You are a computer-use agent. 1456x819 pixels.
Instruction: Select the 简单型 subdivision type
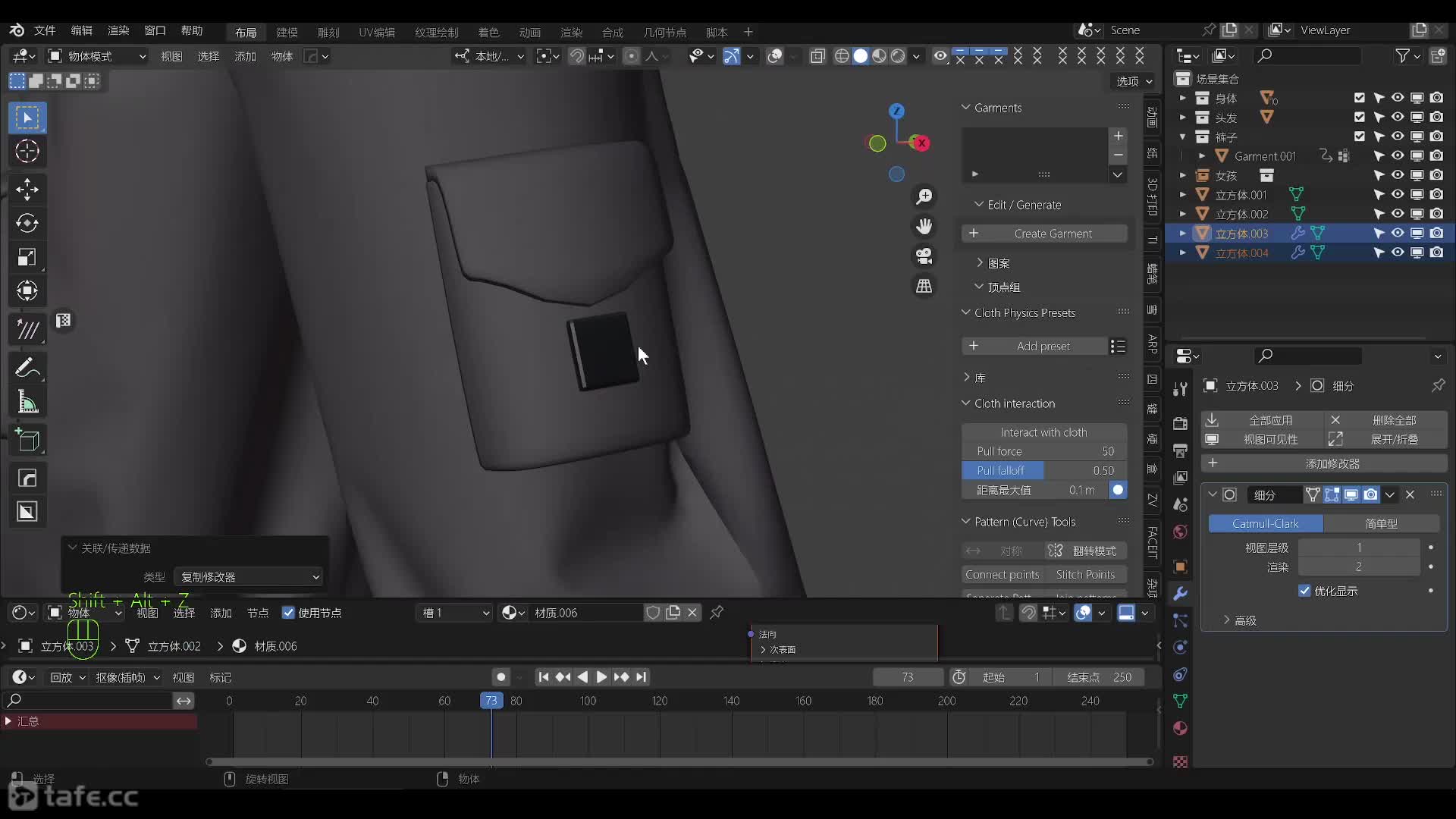(x=1381, y=523)
